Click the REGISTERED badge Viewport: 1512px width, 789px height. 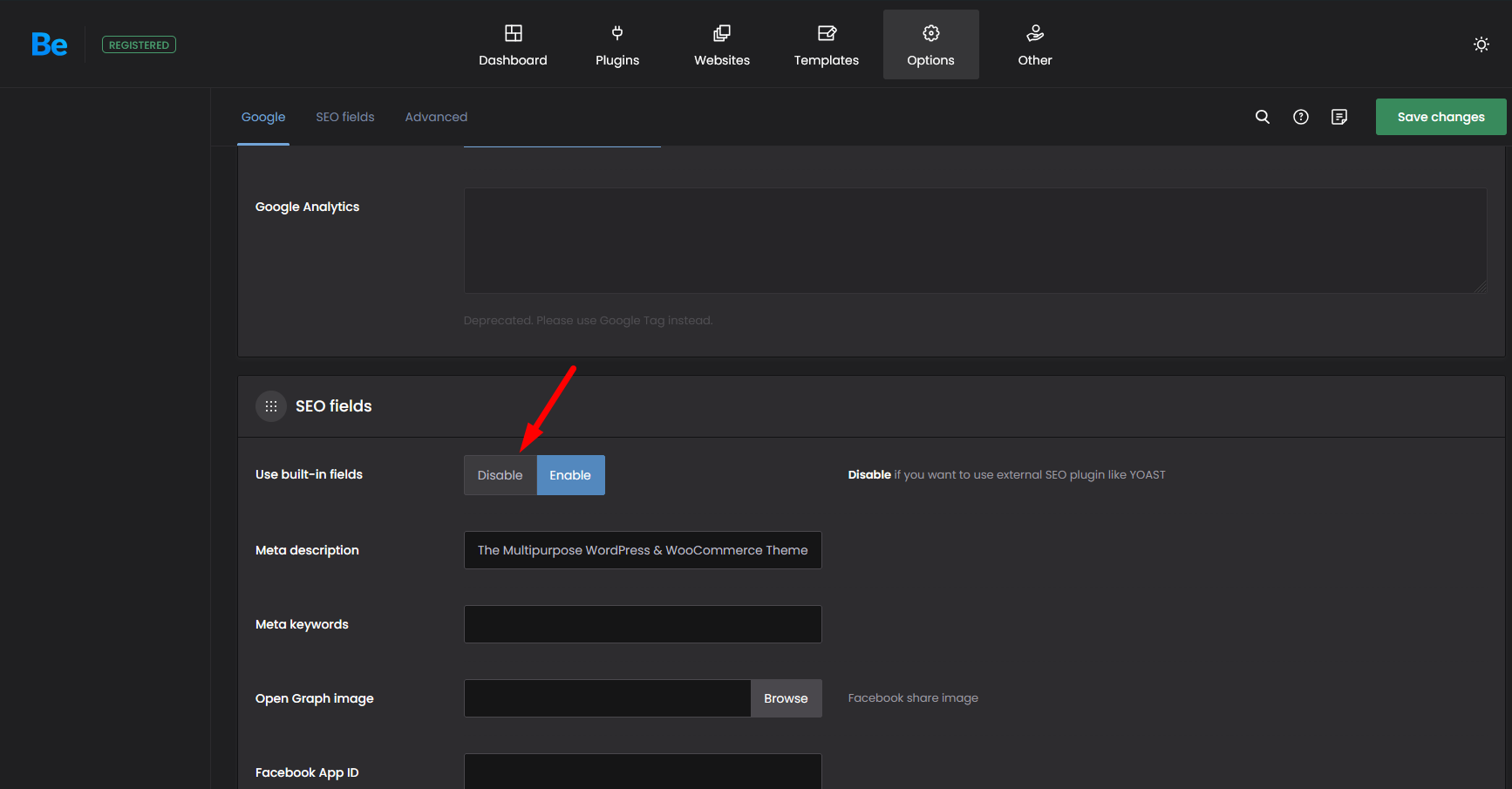pos(139,44)
